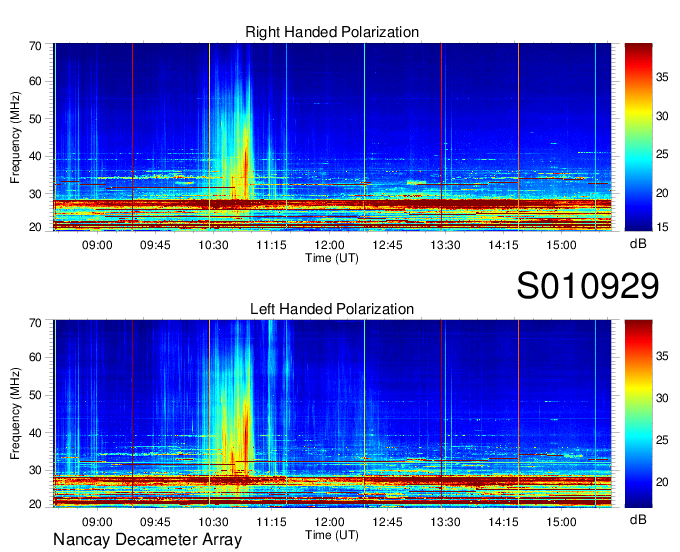Click the "15:00" tick of Left Handed plot
Image resolution: width=680 pixels, height=552 pixels.
pos(562,522)
